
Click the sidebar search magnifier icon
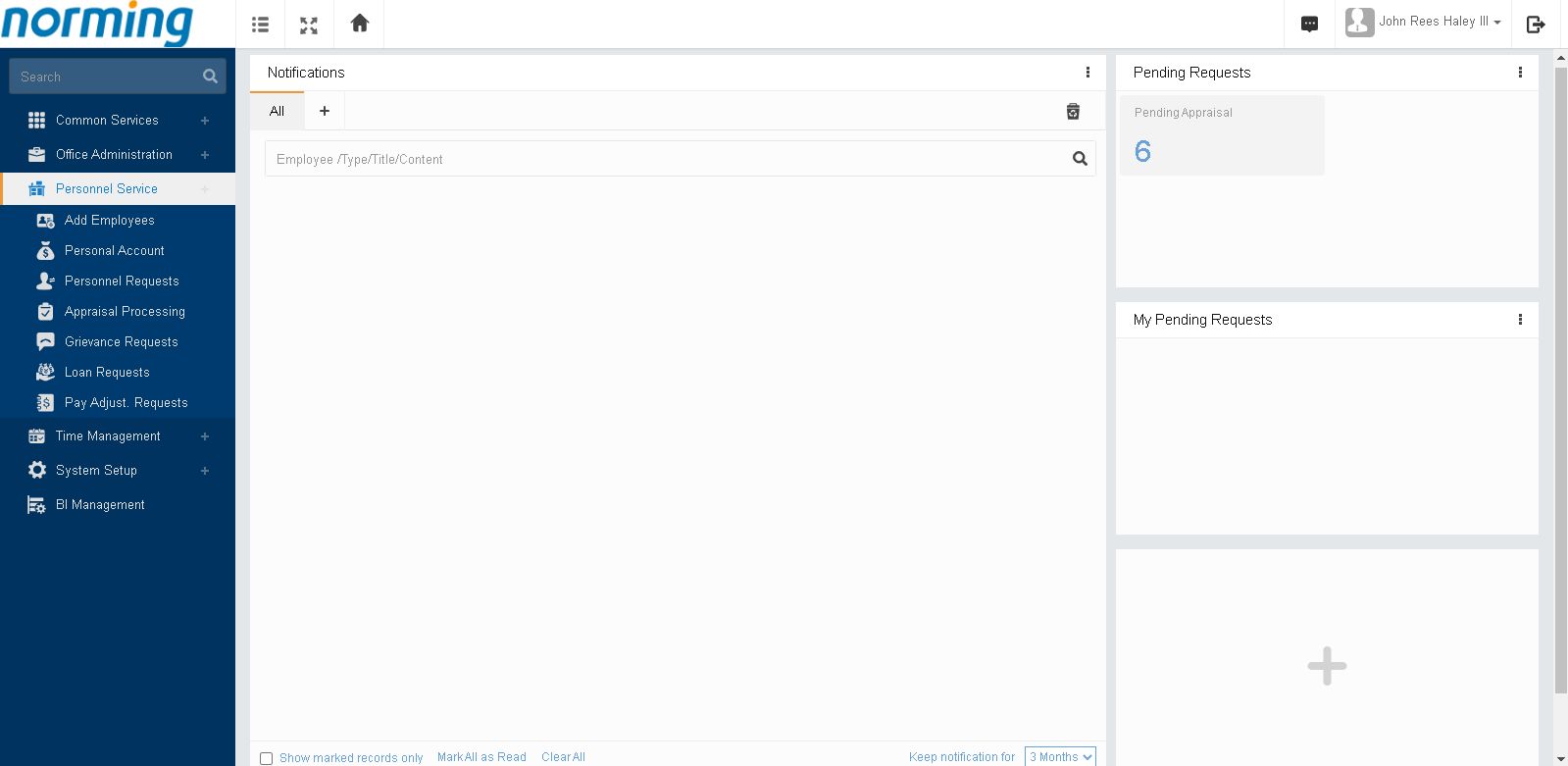click(210, 77)
